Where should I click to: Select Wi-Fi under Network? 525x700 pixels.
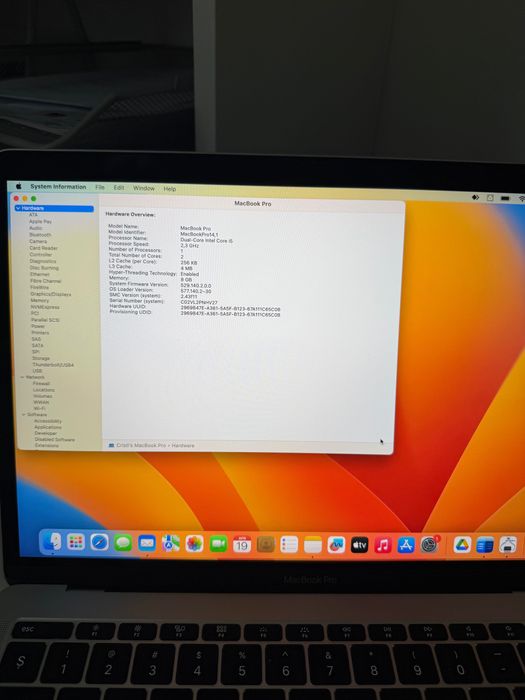click(x=39, y=408)
